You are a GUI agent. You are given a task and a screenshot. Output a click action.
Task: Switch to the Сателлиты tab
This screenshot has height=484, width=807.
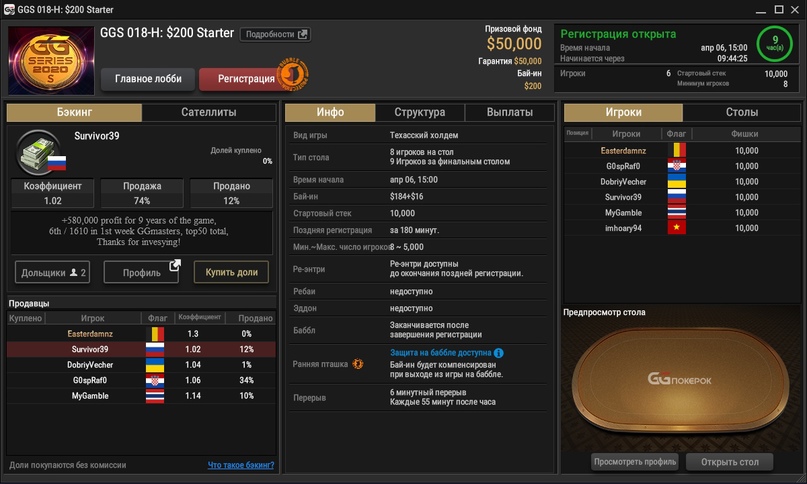click(x=209, y=113)
